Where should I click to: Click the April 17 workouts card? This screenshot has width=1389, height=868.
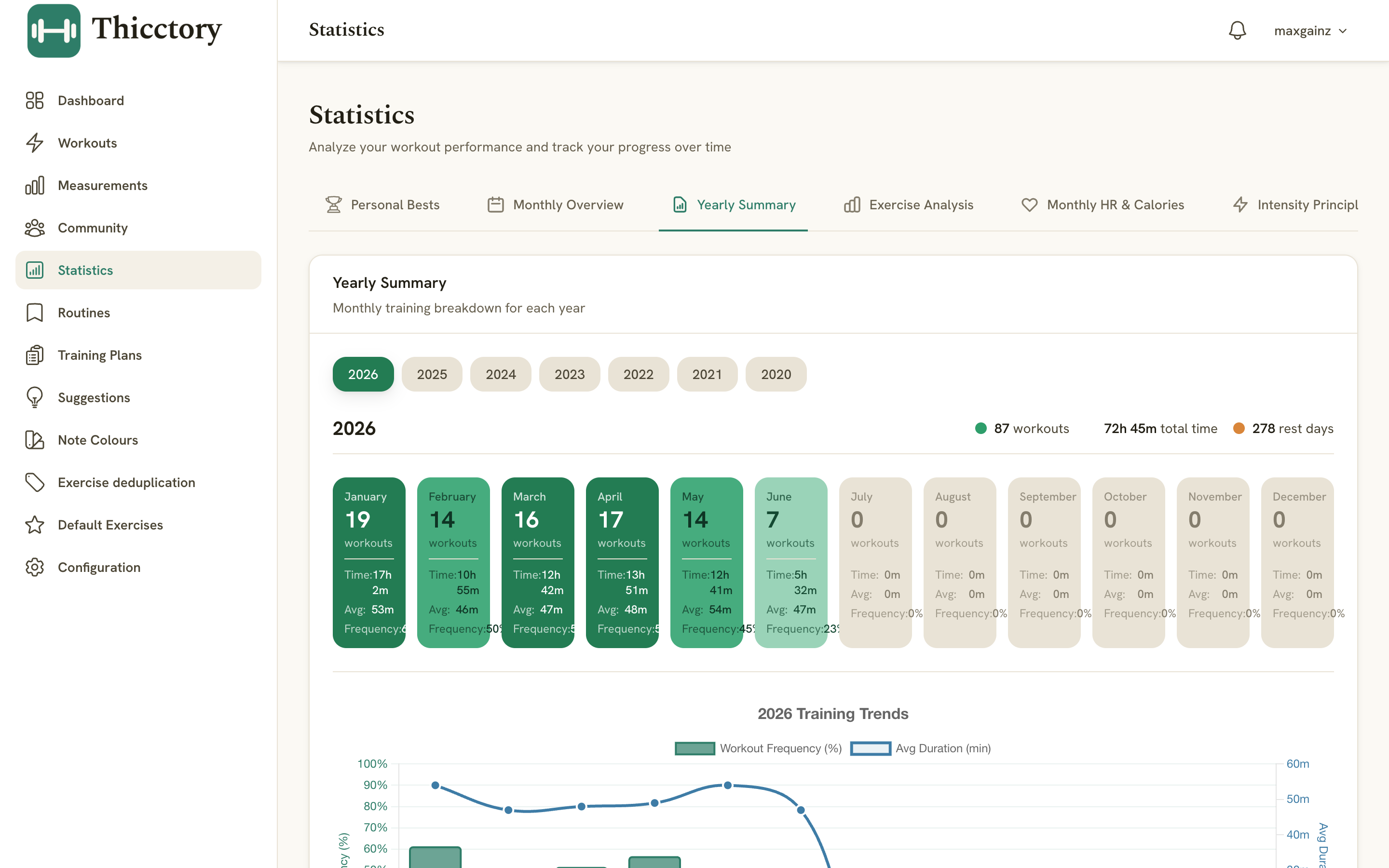(x=622, y=563)
